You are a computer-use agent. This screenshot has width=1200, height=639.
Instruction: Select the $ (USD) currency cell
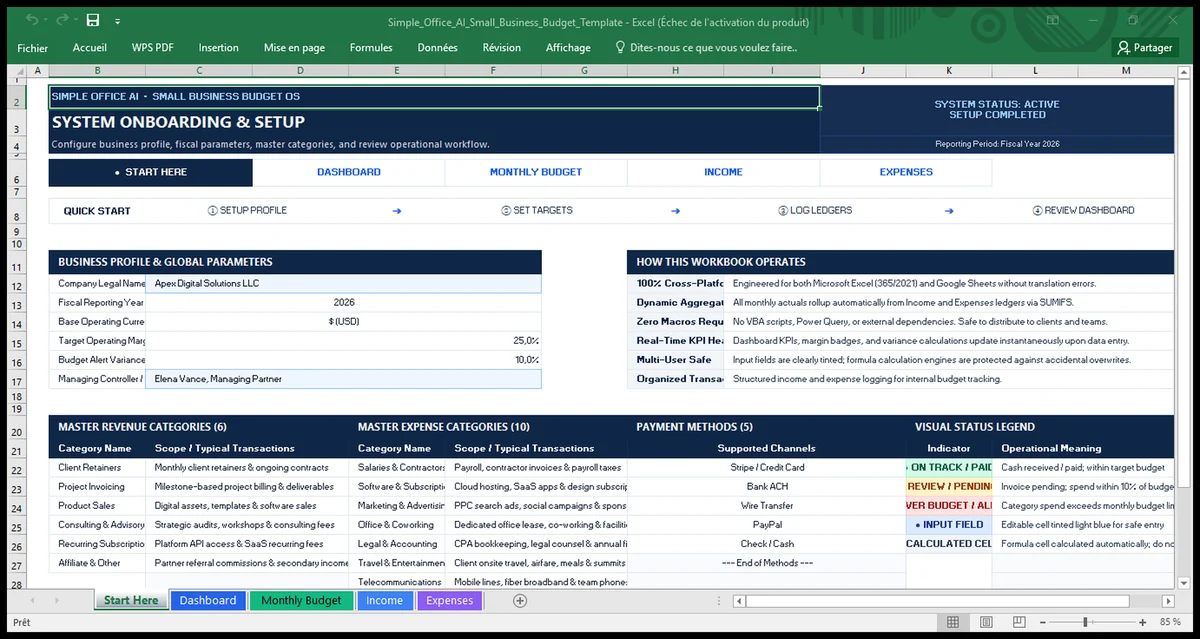point(343,322)
